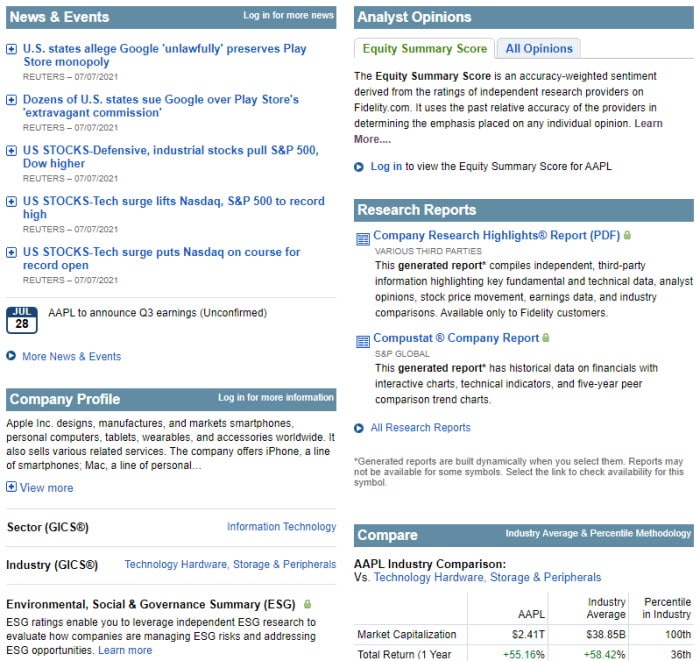The image size is (700, 661).
Task: Click the +55.16% total return value
Action: pyautogui.click(x=524, y=655)
